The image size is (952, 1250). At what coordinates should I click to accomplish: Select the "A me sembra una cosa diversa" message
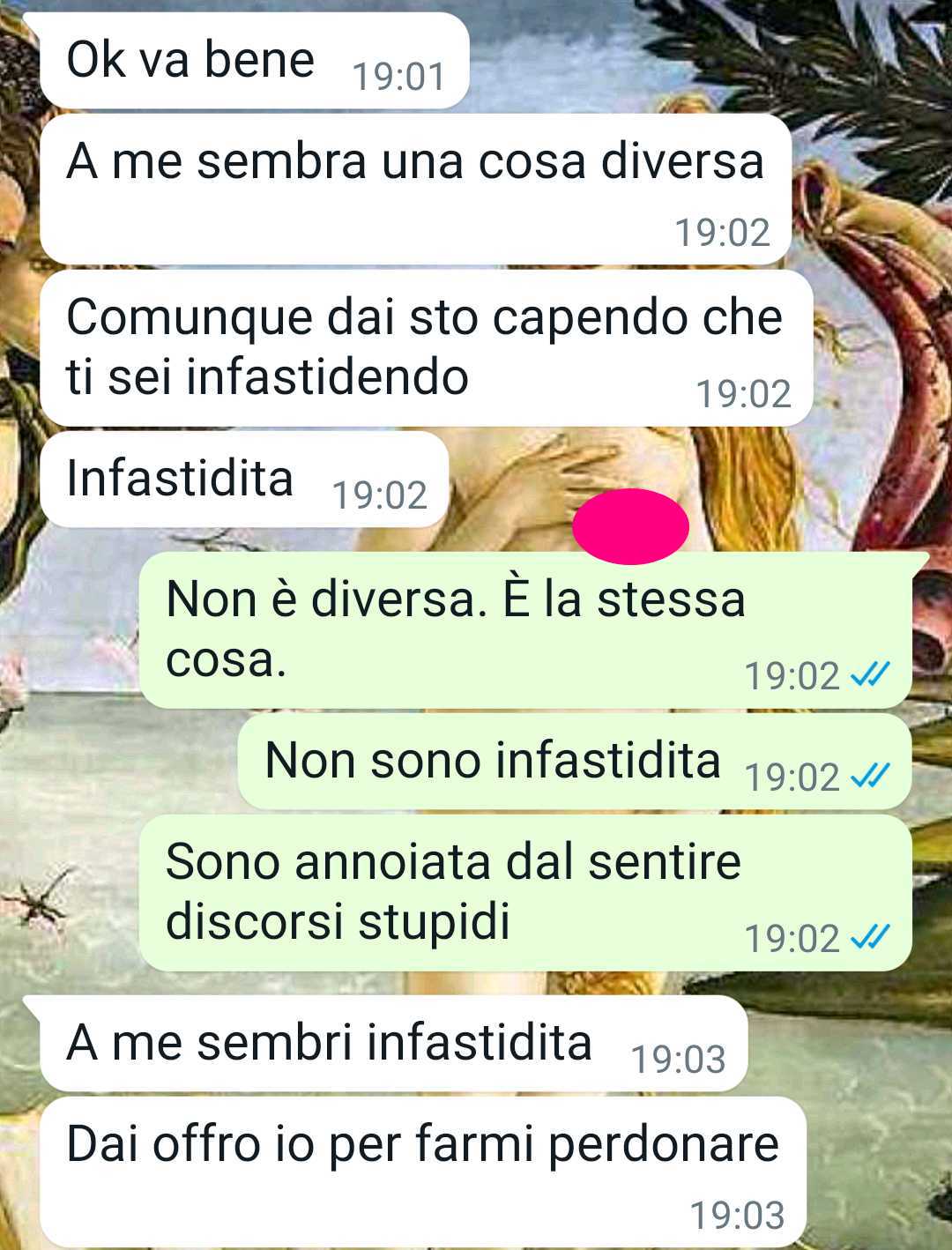(416, 190)
